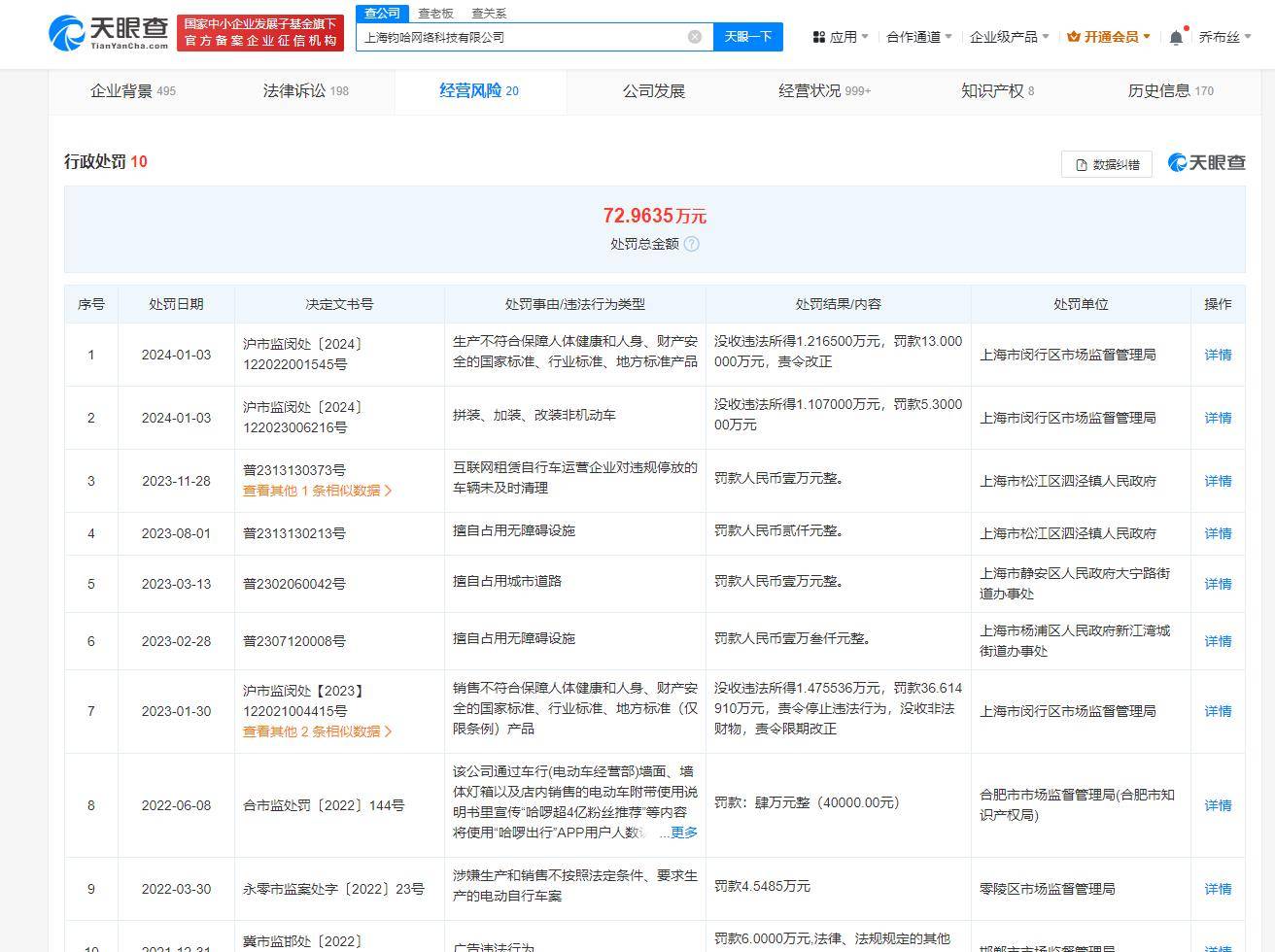Screen dimensions: 1275x952
Task: Open the 企业级产品 dropdown
Action: pos(1010,37)
